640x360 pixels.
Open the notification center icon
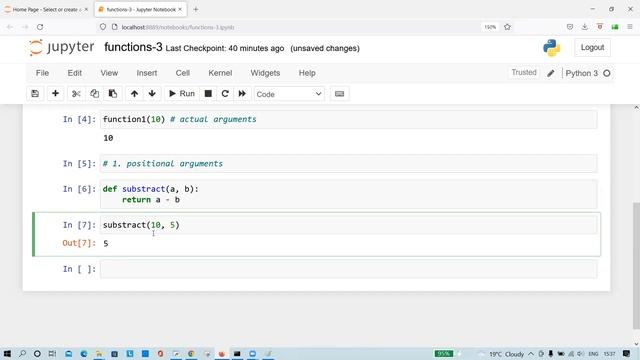[627, 353]
